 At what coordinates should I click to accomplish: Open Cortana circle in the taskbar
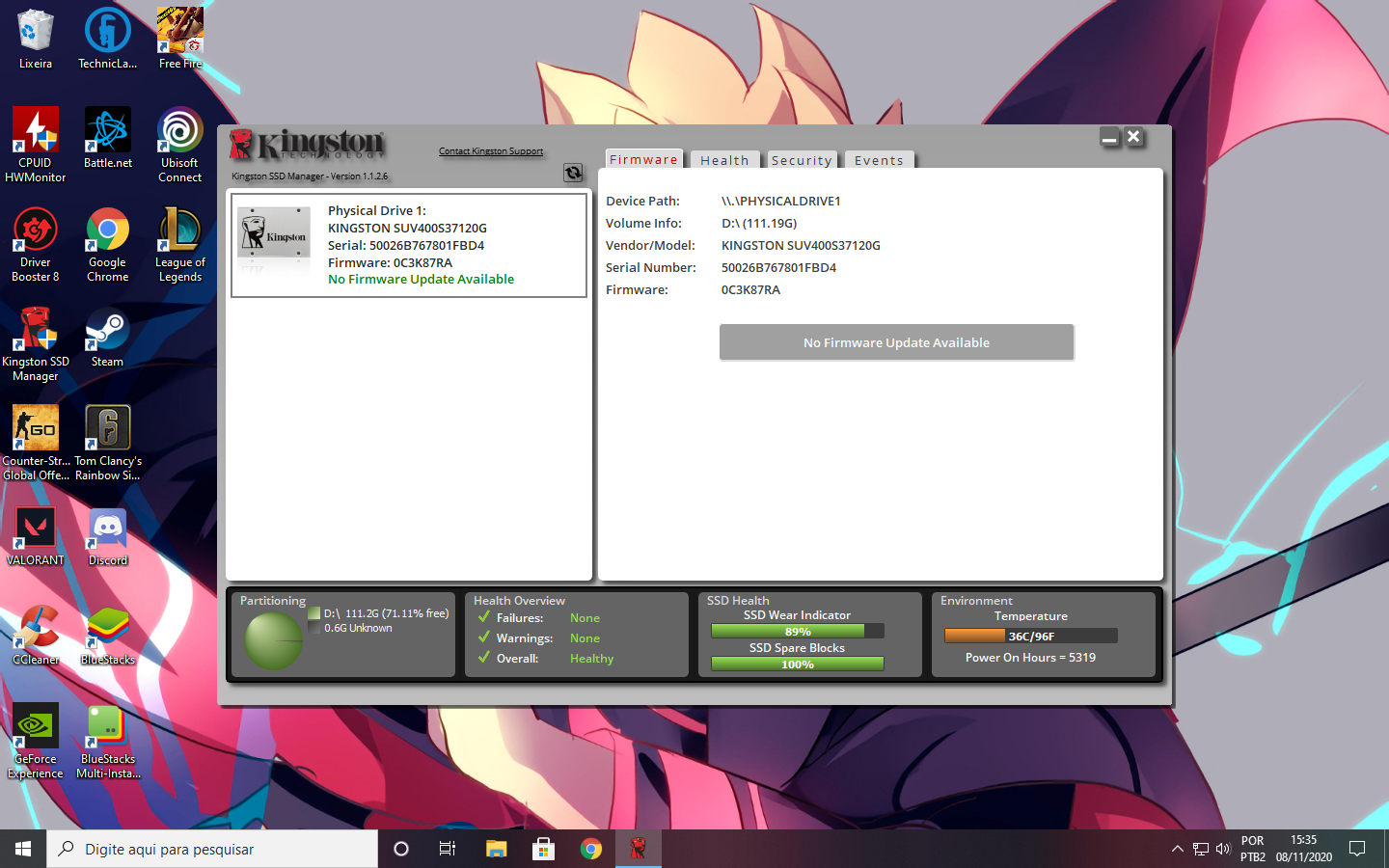pos(401,849)
